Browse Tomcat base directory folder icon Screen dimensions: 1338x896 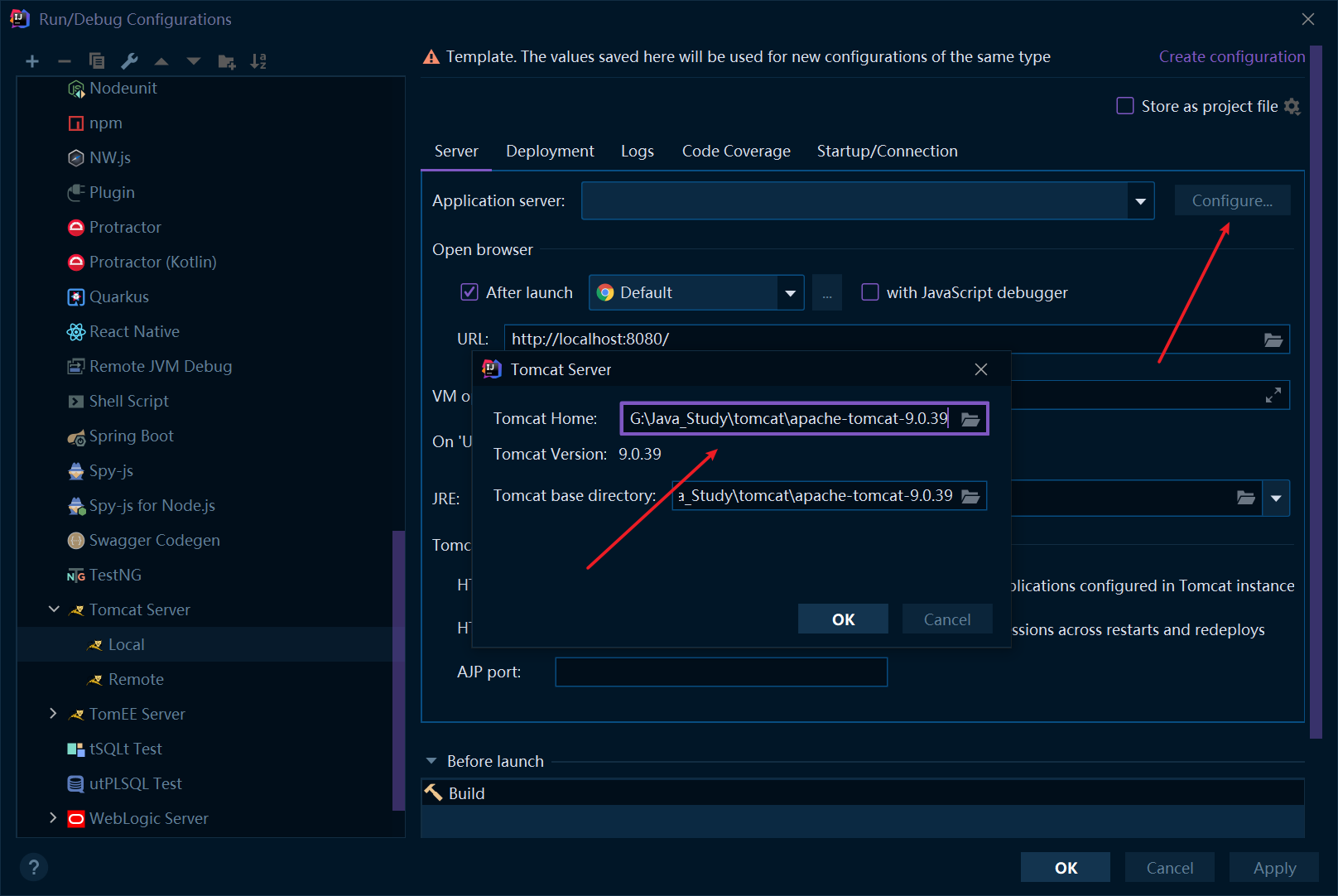click(x=970, y=496)
